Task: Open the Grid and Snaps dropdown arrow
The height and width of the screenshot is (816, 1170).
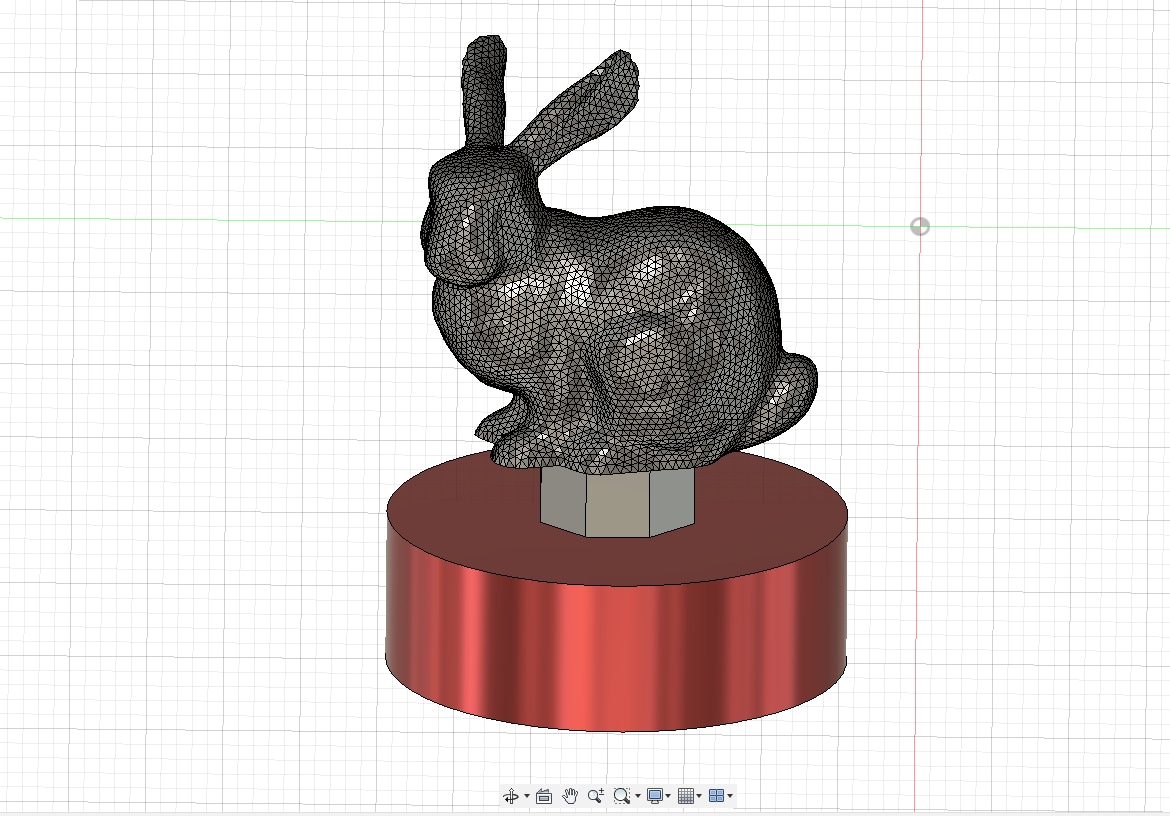Action: pyautogui.click(x=699, y=796)
